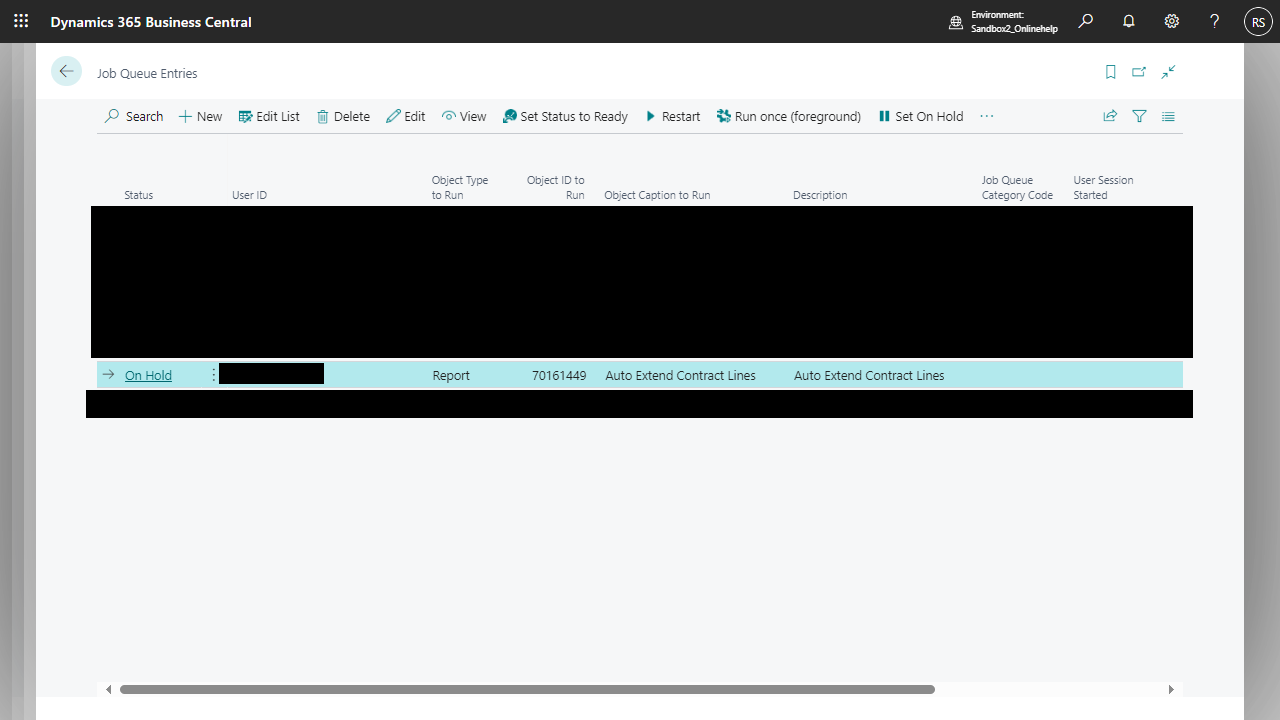Open the RS user account avatar
1280x720 pixels.
click(1258, 21)
